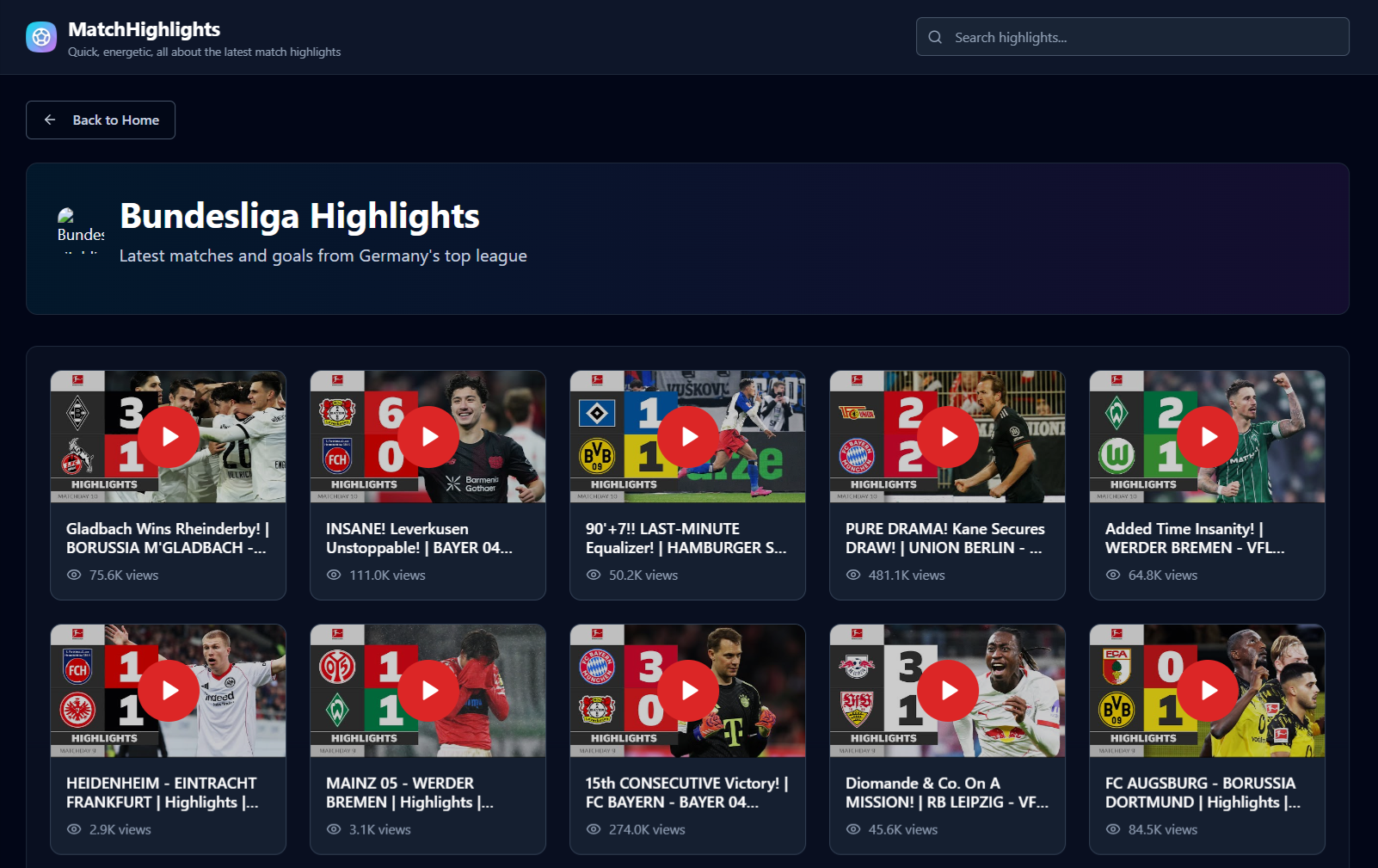Click the Back to Home arrow icon

pos(50,120)
